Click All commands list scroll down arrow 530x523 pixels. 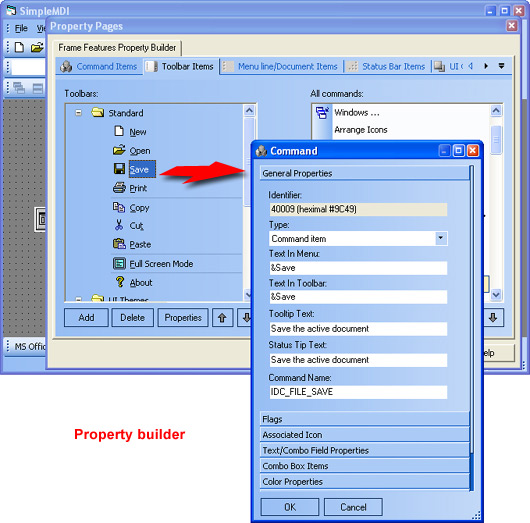(496, 295)
